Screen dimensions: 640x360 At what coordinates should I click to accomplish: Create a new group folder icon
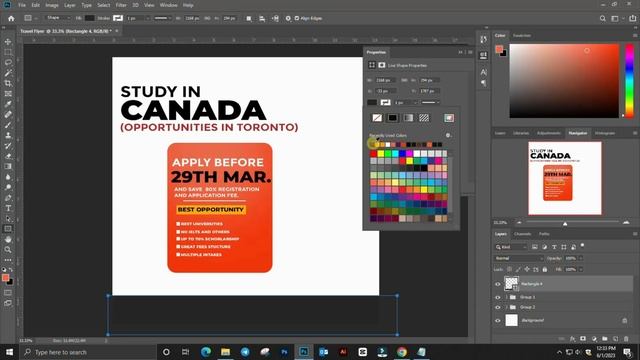click(x=604, y=339)
